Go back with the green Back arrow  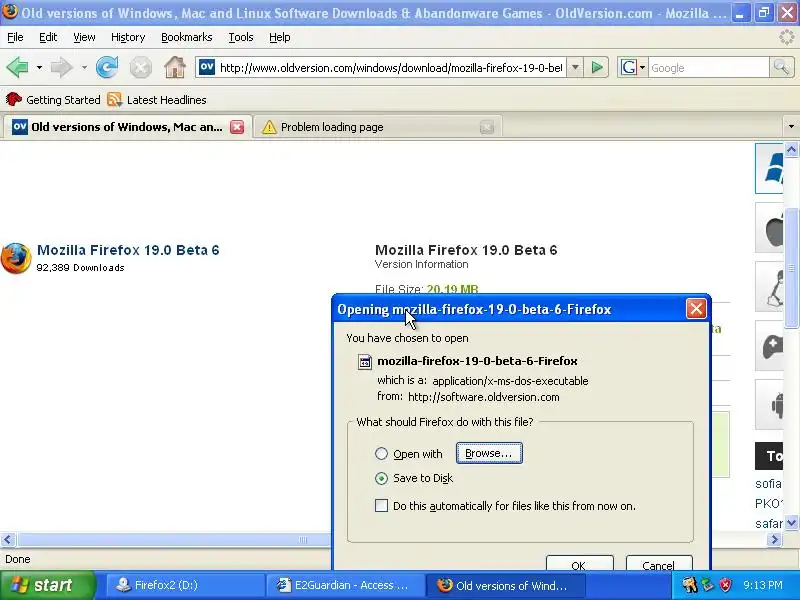17,67
